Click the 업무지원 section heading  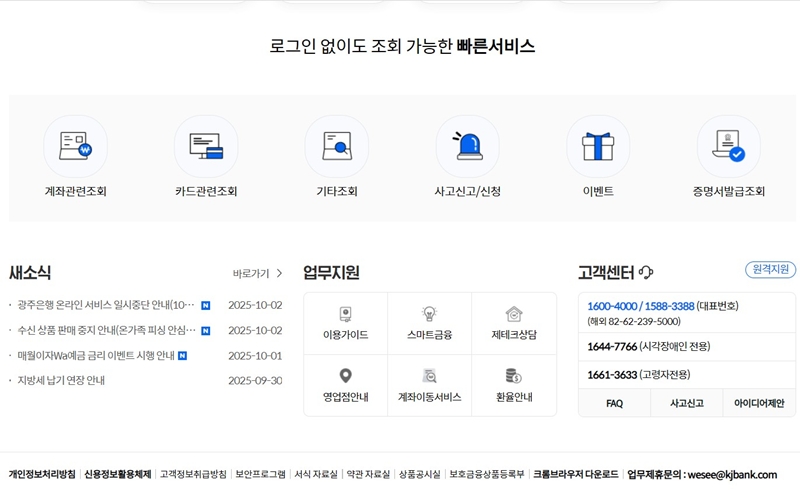click(331, 272)
